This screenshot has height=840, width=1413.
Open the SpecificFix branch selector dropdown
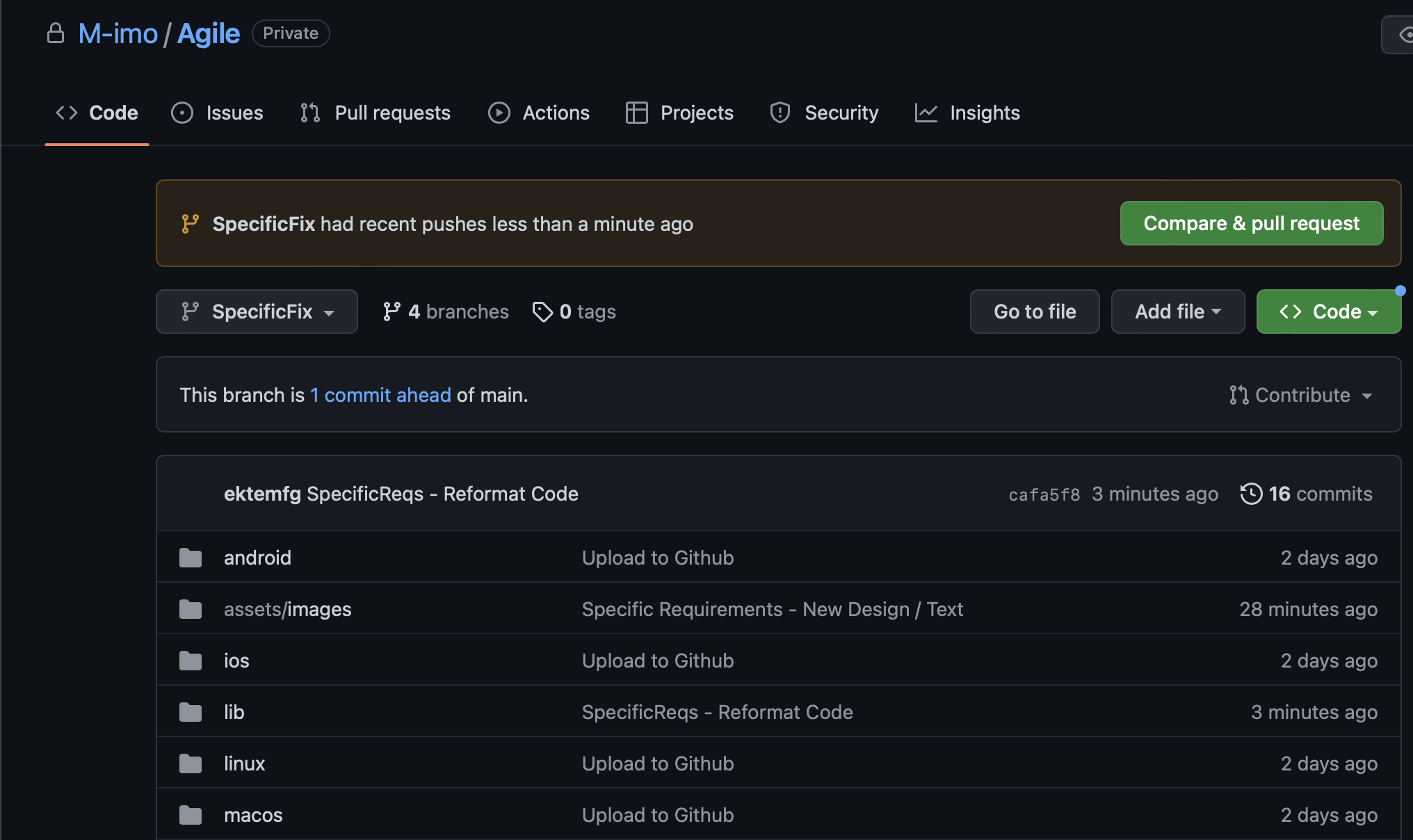(x=257, y=312)
